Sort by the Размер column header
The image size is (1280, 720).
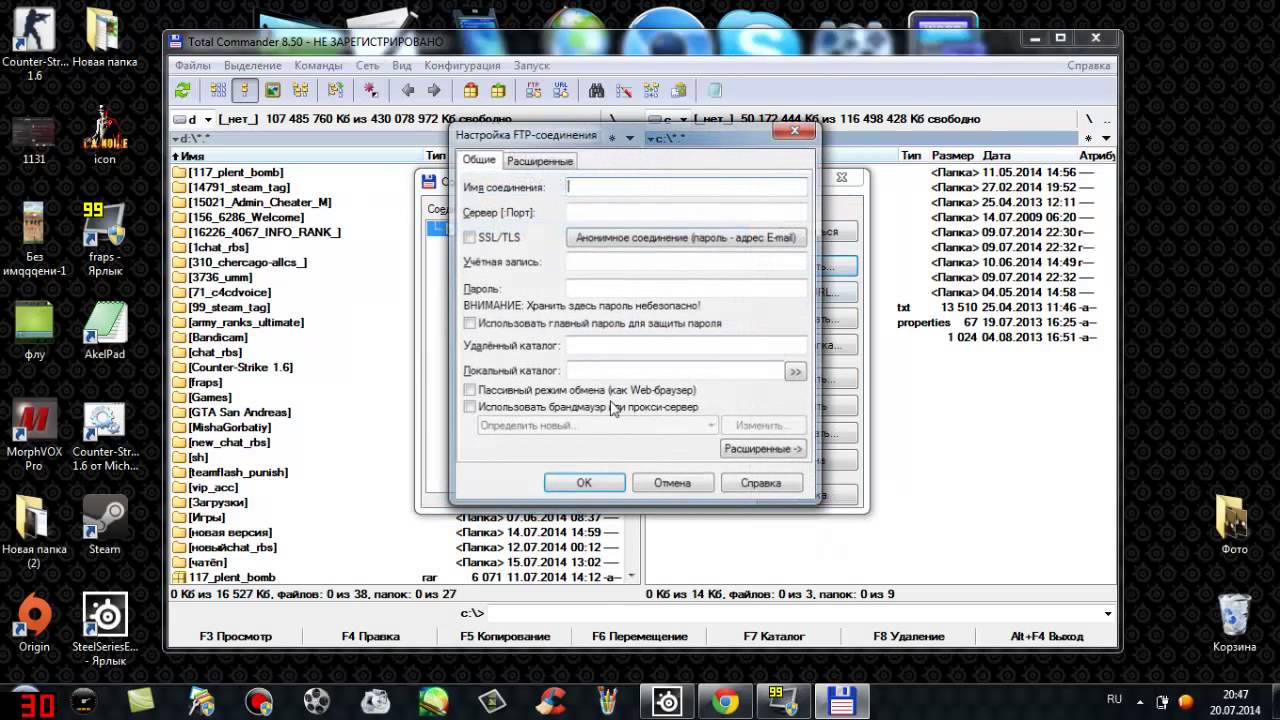point(953,156)
